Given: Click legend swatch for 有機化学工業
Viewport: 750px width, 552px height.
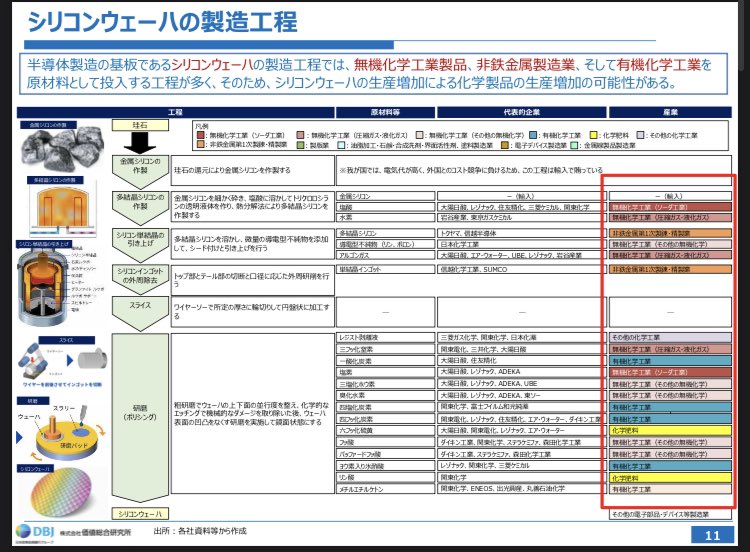Looking at the screenshot, I should tap(533, 135).
